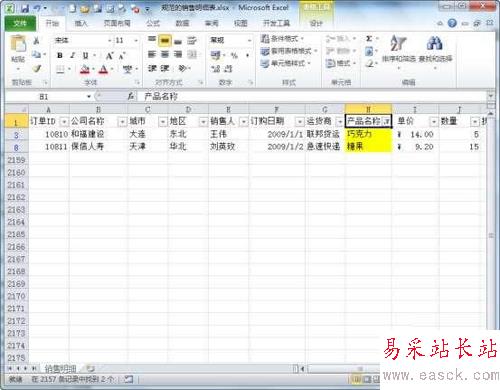Toggle Wrap Text in Alignment group
Image resolution: width=500 pixels, height=390 pixels.
click(x=191, y=40)
